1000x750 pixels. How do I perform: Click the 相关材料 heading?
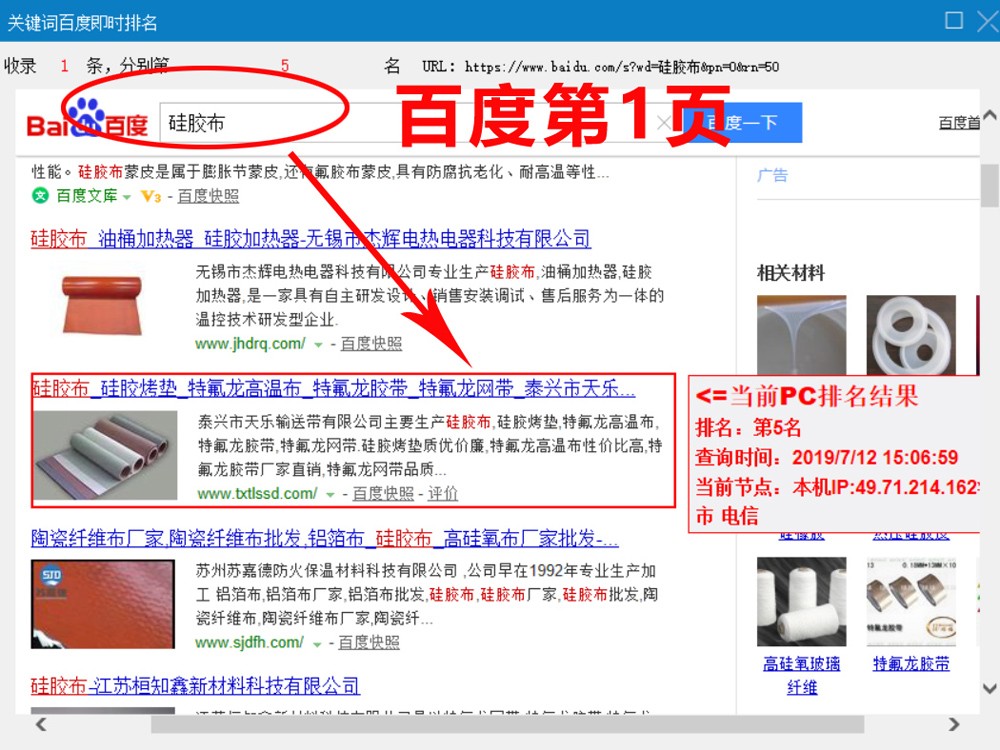point(791,273)
